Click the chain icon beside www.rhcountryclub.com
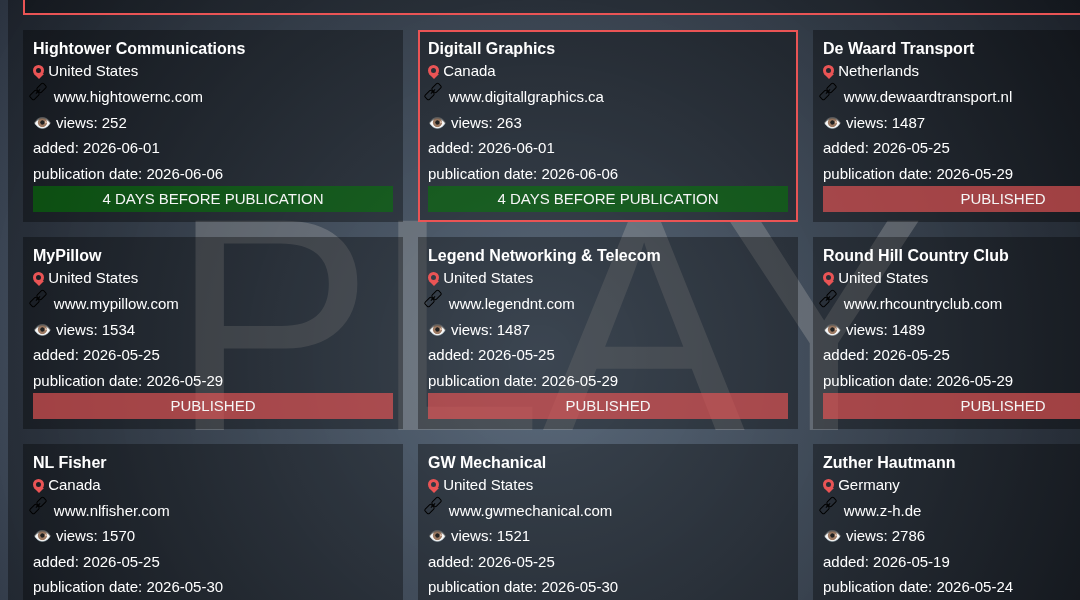 tap(828, 300)
